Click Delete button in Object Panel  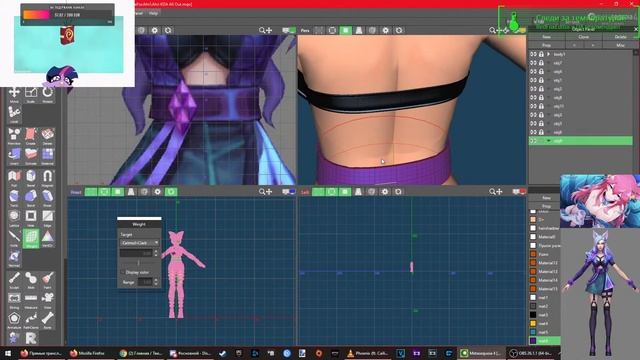pos(620,37)
